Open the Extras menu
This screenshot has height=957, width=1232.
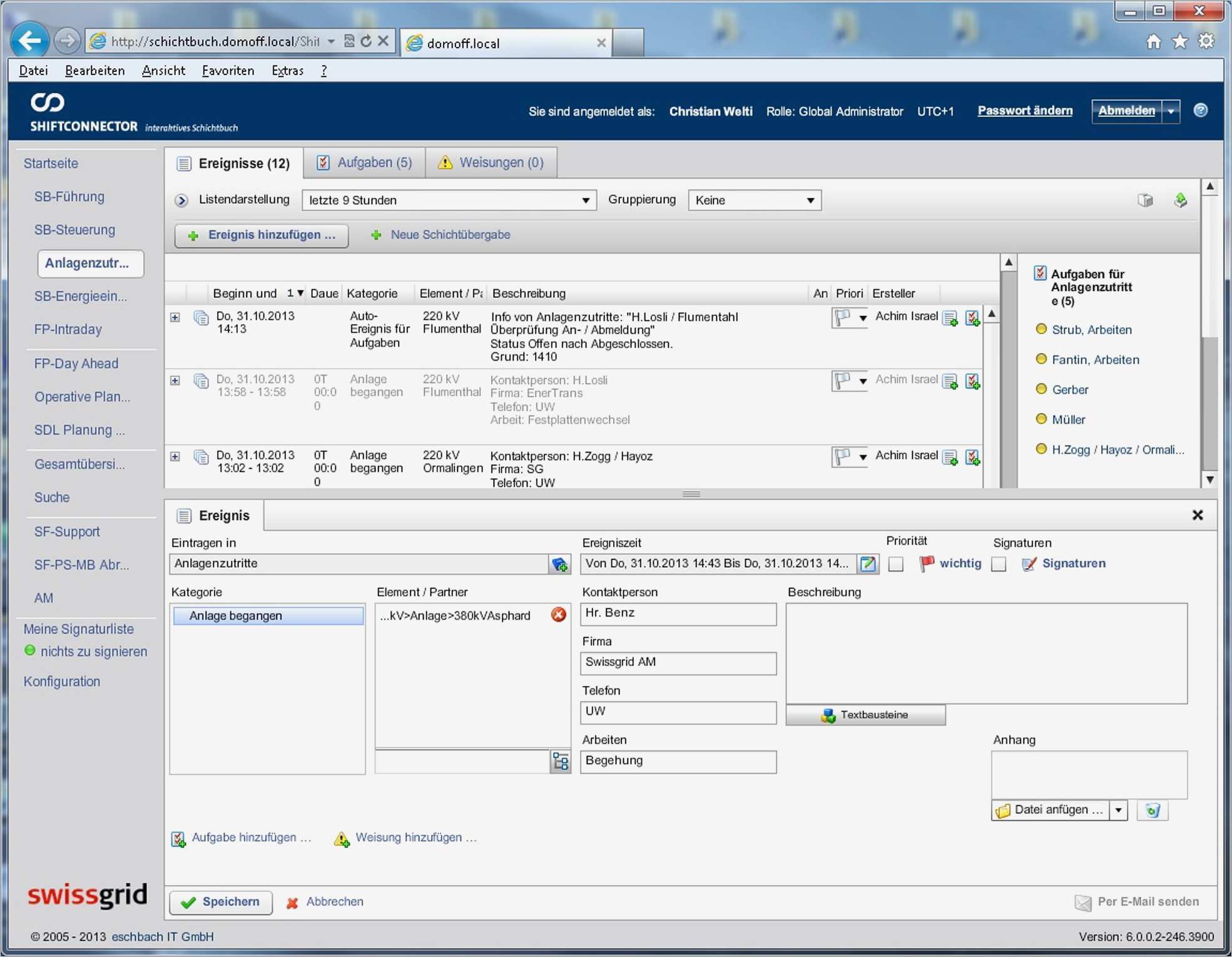coord(287,71)
